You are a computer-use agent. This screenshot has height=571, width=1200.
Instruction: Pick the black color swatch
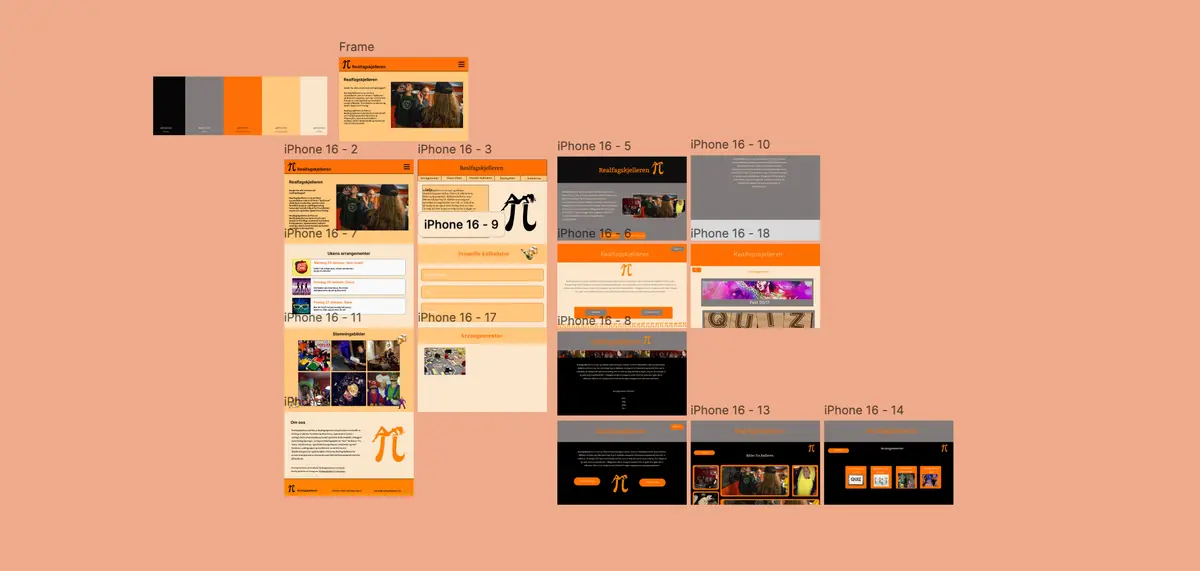pyautogui.click(x=169, y=105)
